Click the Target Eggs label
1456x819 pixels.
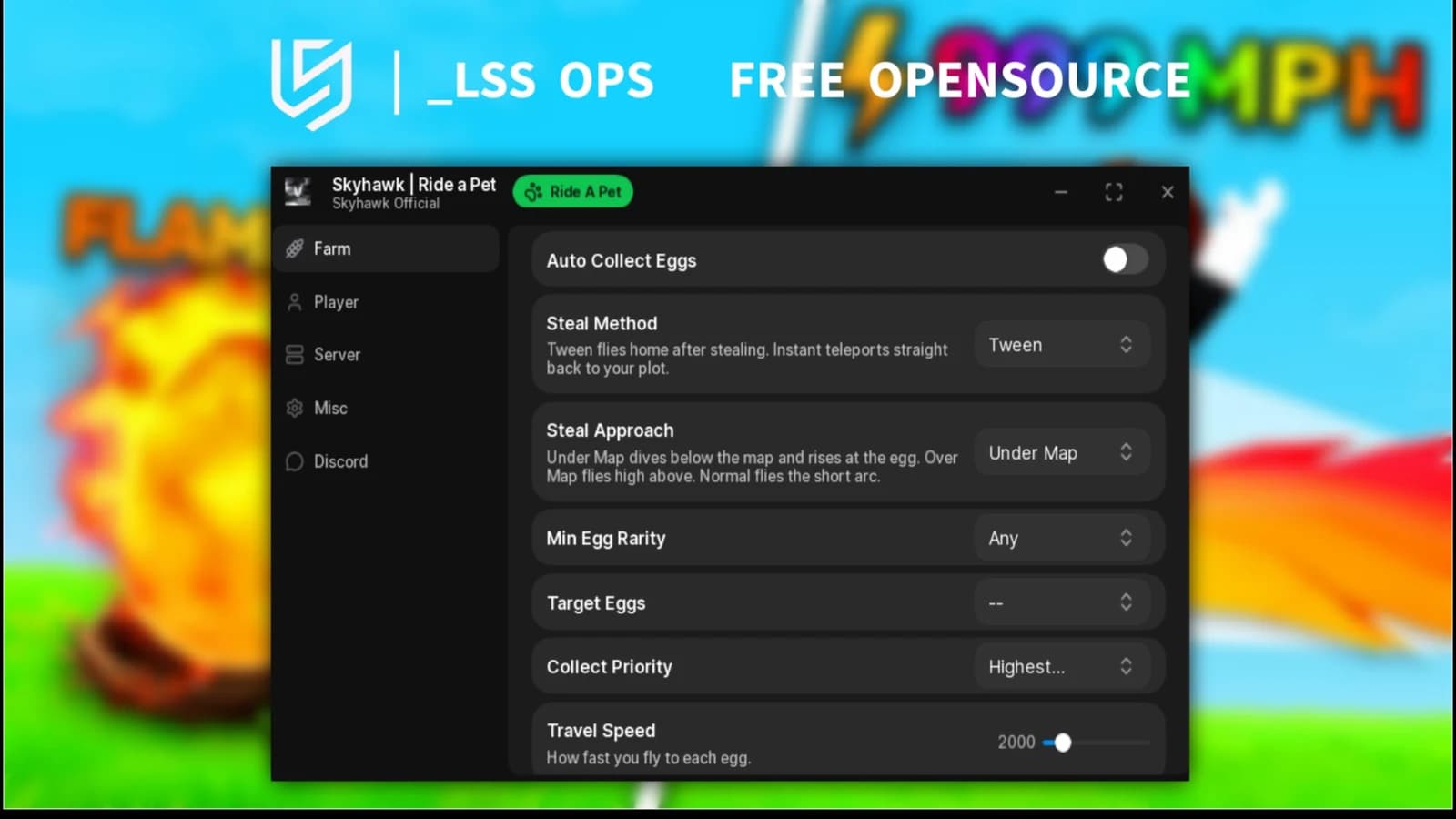coord(596,602)
